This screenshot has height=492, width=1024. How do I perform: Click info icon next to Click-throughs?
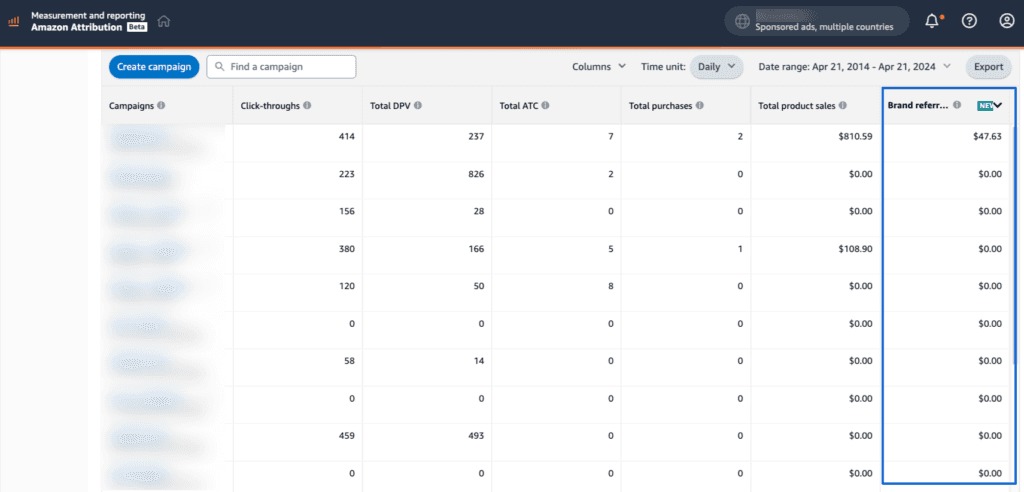307,105
